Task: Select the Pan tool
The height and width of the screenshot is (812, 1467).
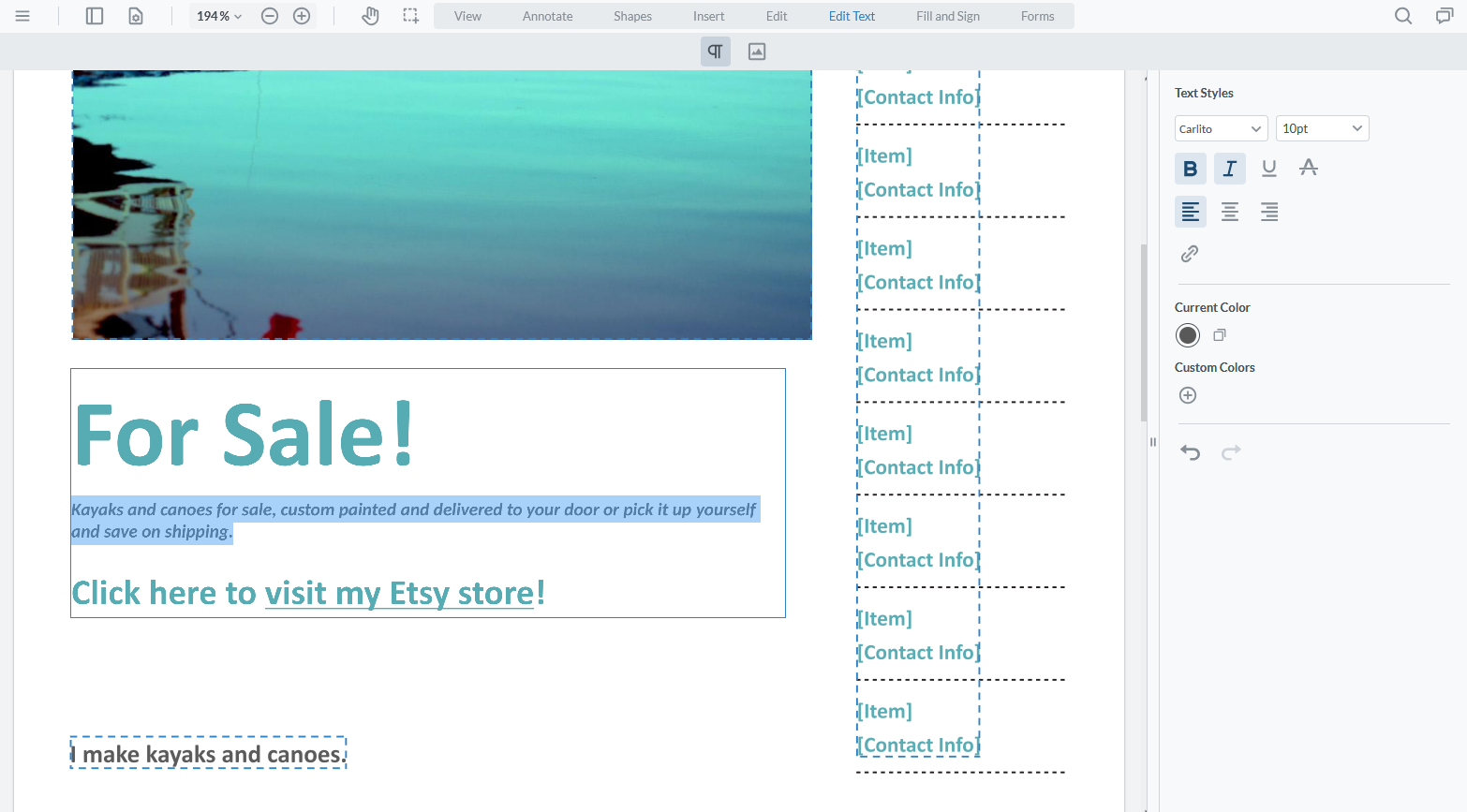Action: point(370,15)
